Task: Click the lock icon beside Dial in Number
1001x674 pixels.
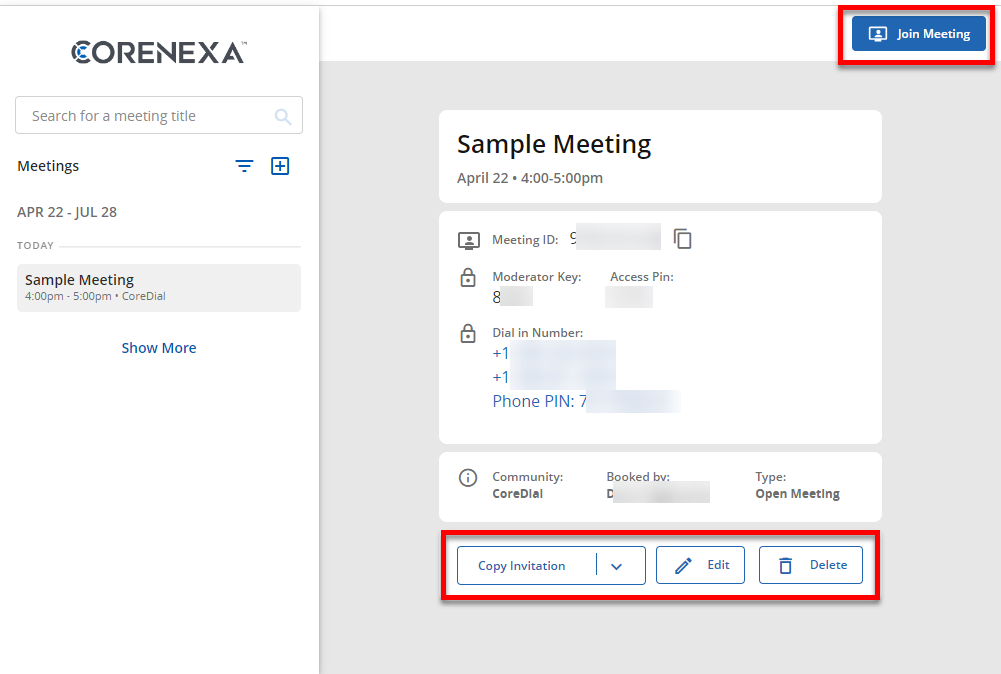Action: tap(468, 333)
